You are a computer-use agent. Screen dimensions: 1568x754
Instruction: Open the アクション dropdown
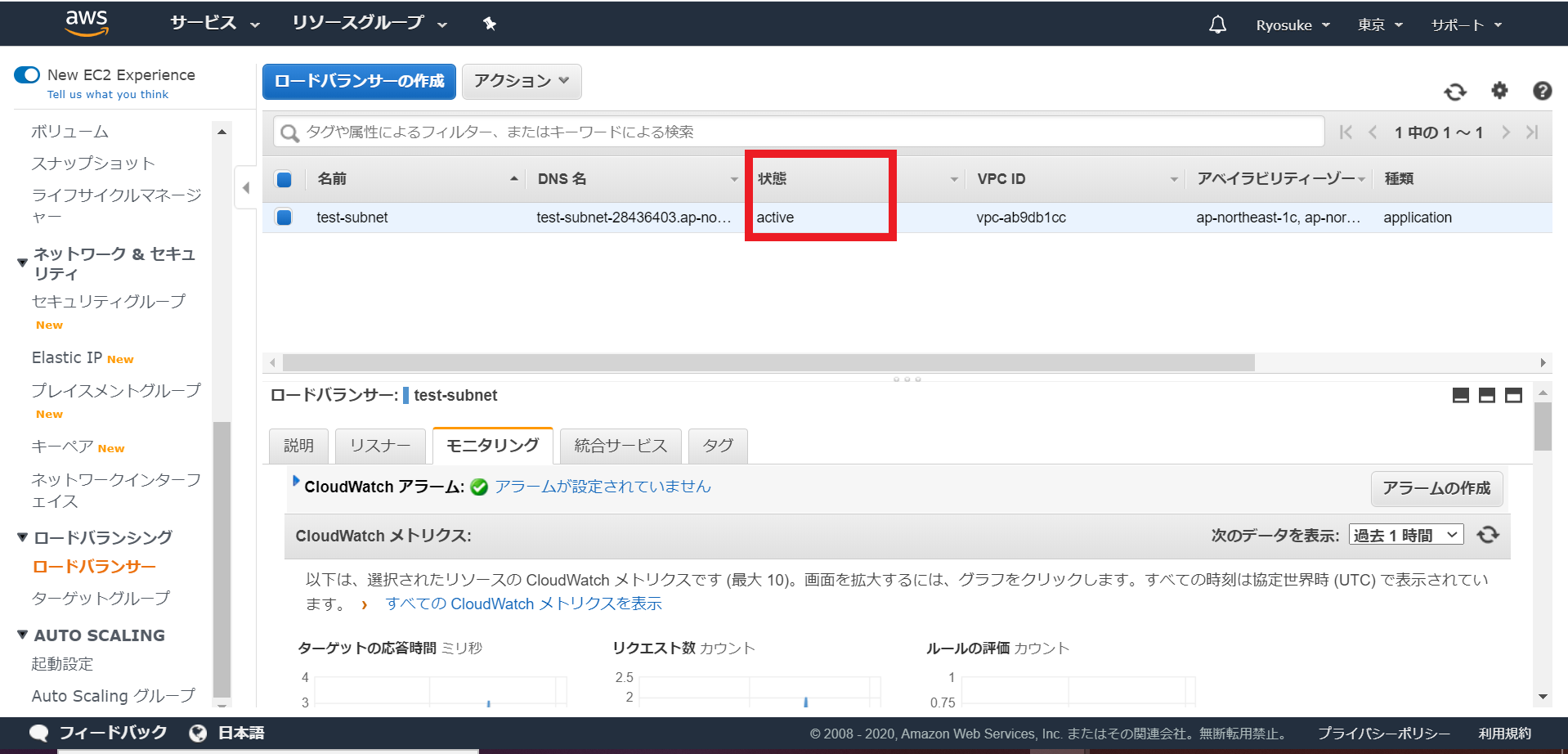pyautogui.click(x=522, y=82)
